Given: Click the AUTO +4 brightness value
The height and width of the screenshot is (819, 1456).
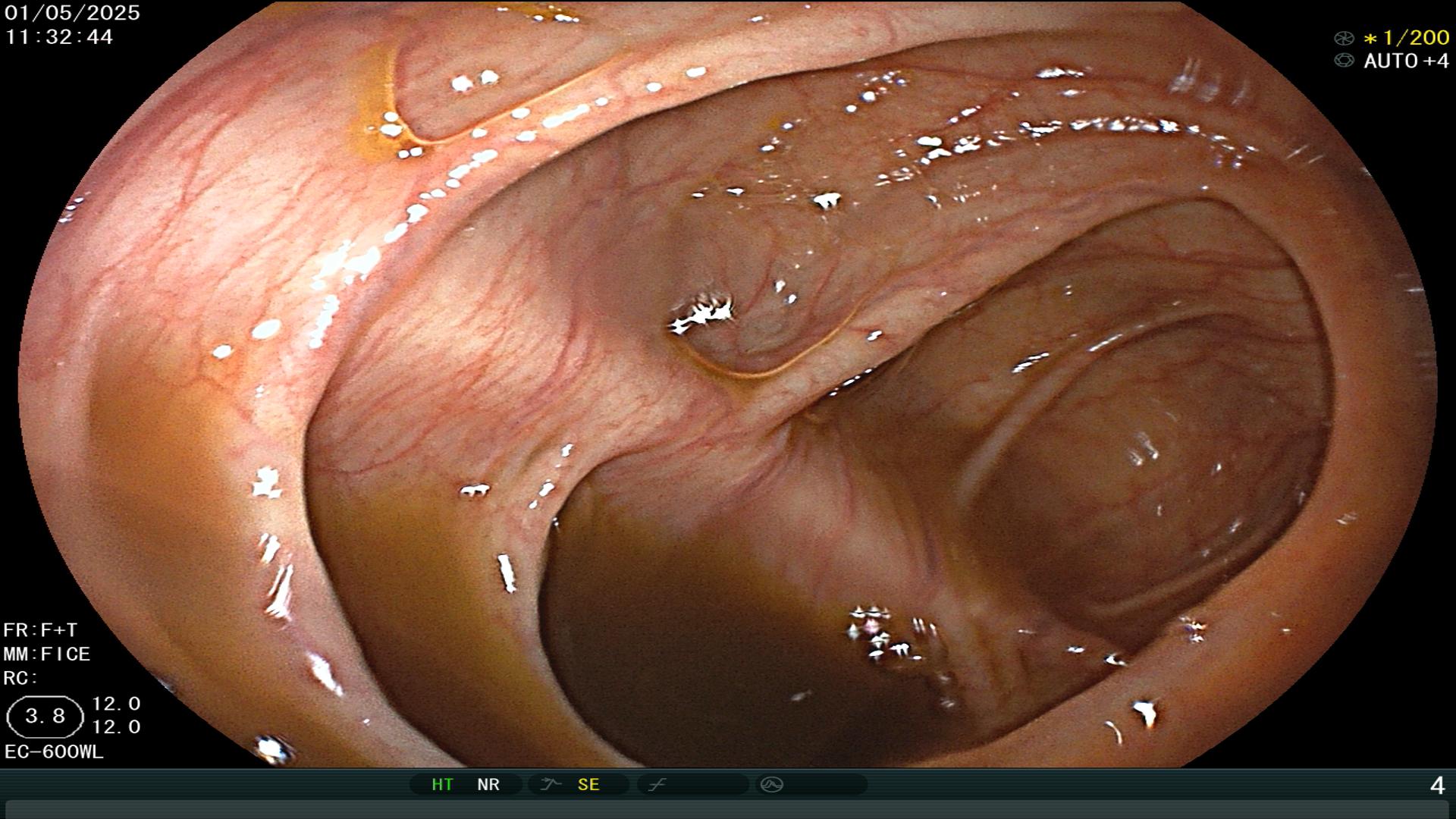Looking at the screenshot, I should 1406,61.
